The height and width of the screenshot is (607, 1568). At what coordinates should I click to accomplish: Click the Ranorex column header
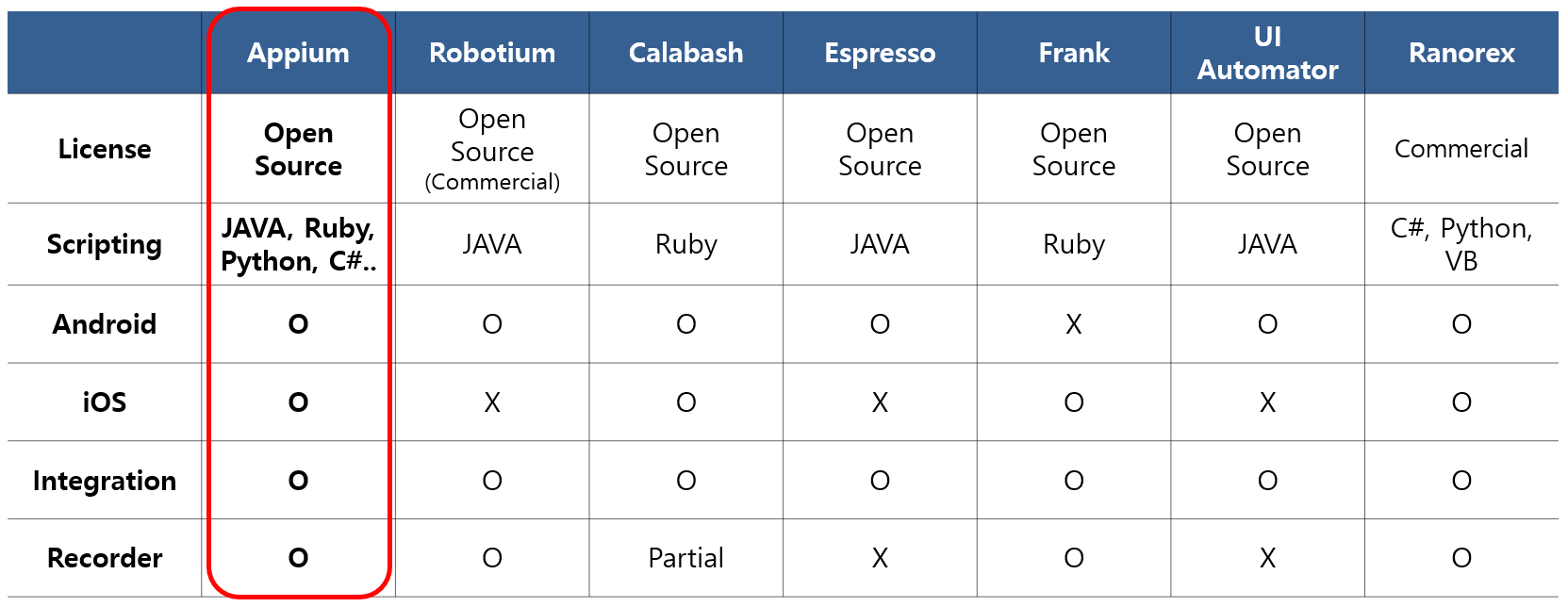[x=1461, y=53]
